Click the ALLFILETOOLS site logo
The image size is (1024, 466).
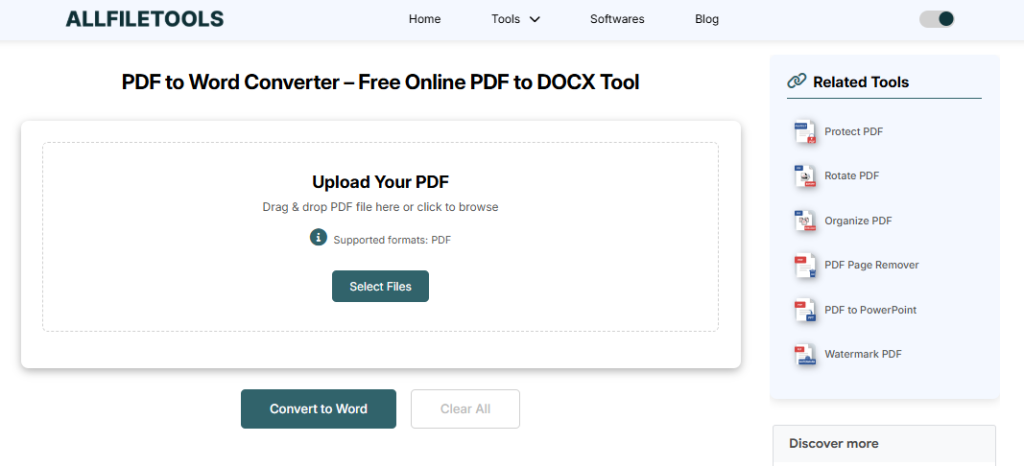[x=144, y=19]
